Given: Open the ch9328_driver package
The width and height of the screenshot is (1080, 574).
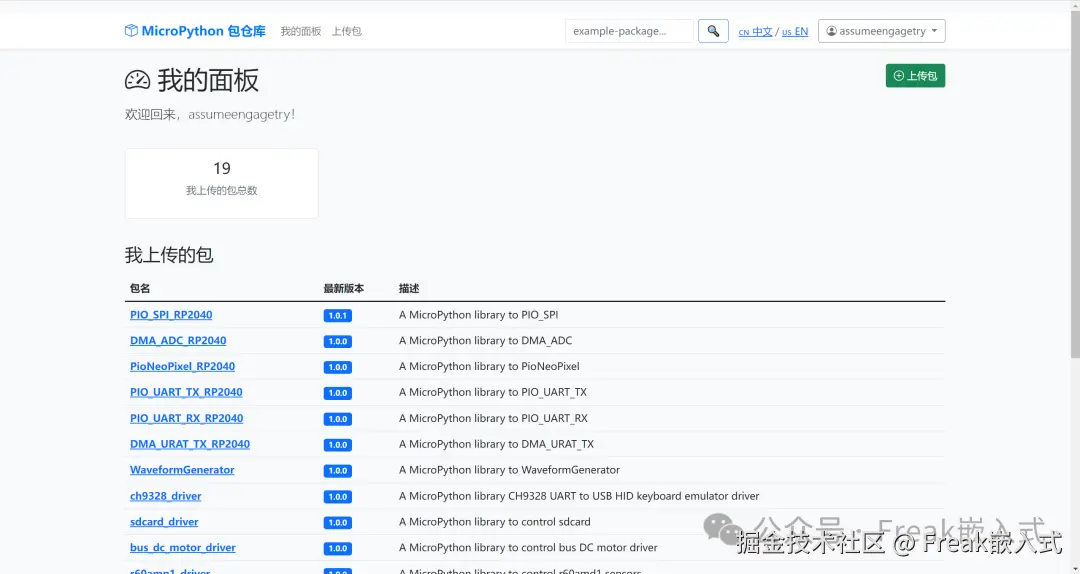Looking at the screenshot, I should pos(165,496).
